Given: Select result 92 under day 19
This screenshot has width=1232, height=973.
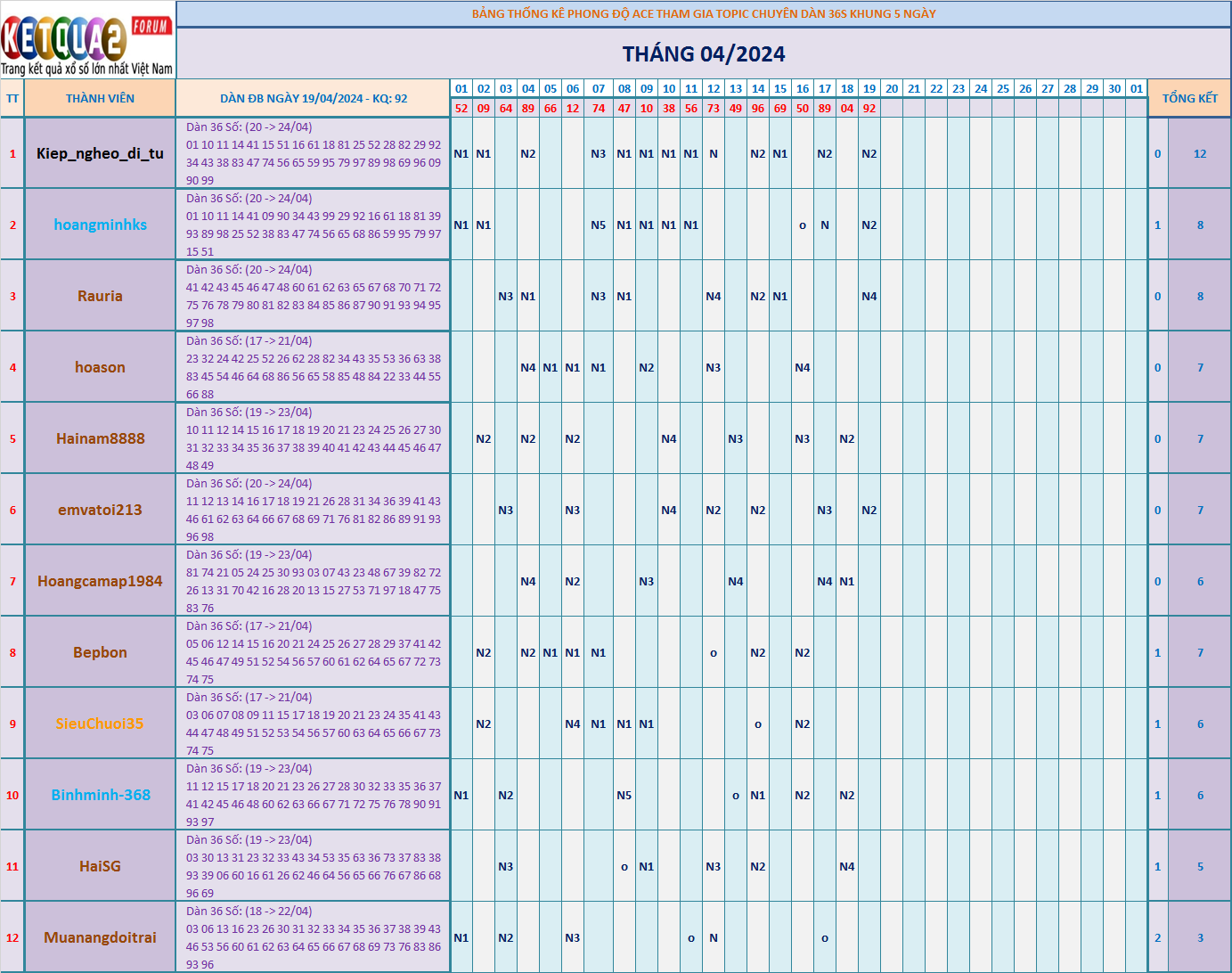Looking at the screenshot, I should click(x=869, y=108).
